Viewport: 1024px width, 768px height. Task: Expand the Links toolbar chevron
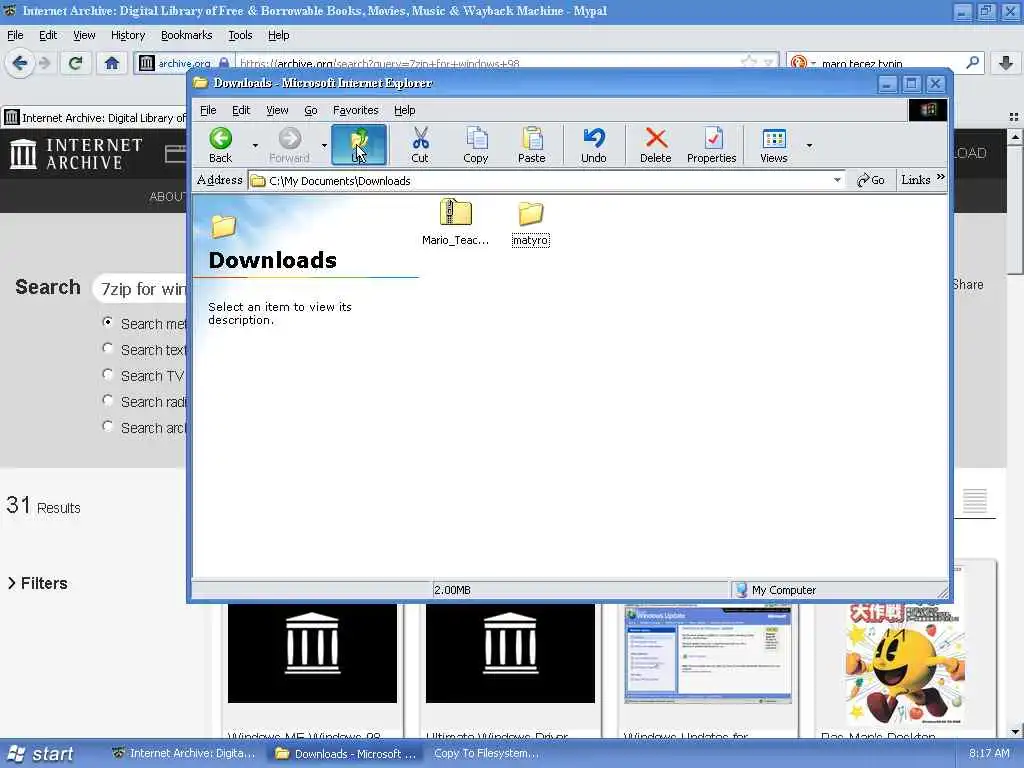tap(940, 177)
